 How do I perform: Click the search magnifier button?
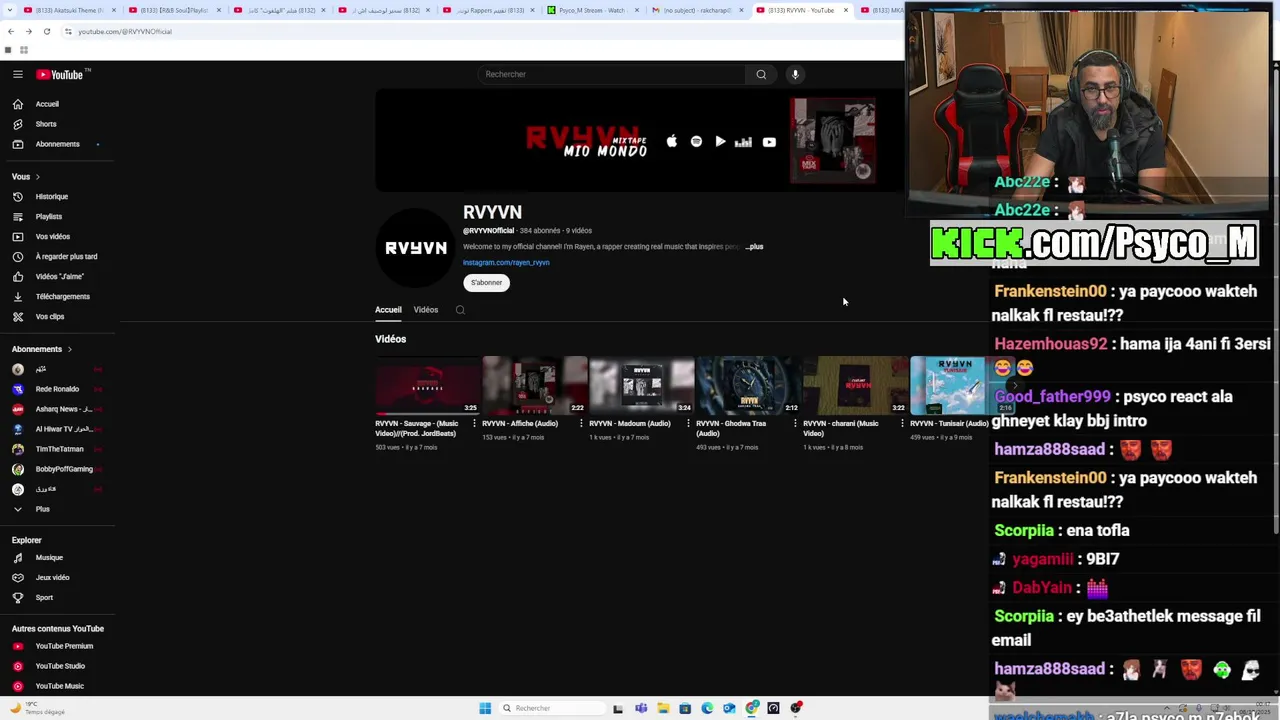761,74
